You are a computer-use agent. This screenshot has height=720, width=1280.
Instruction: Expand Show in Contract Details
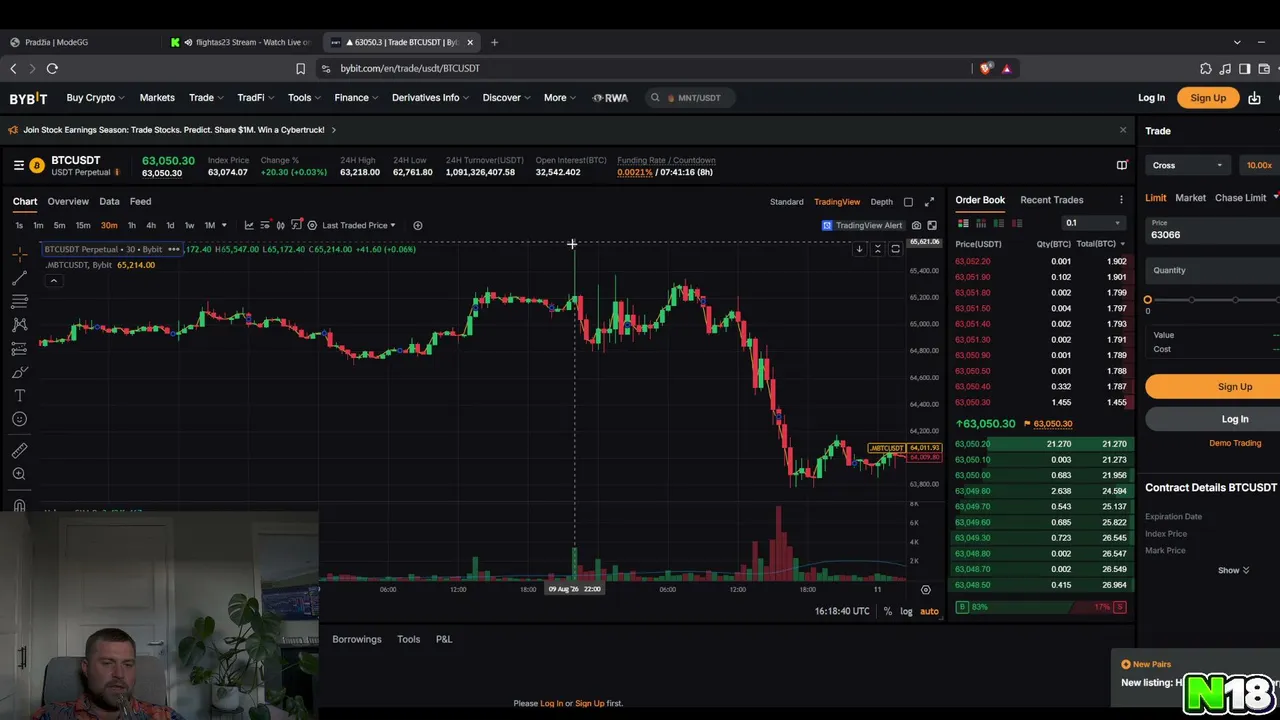(1233, 570)
